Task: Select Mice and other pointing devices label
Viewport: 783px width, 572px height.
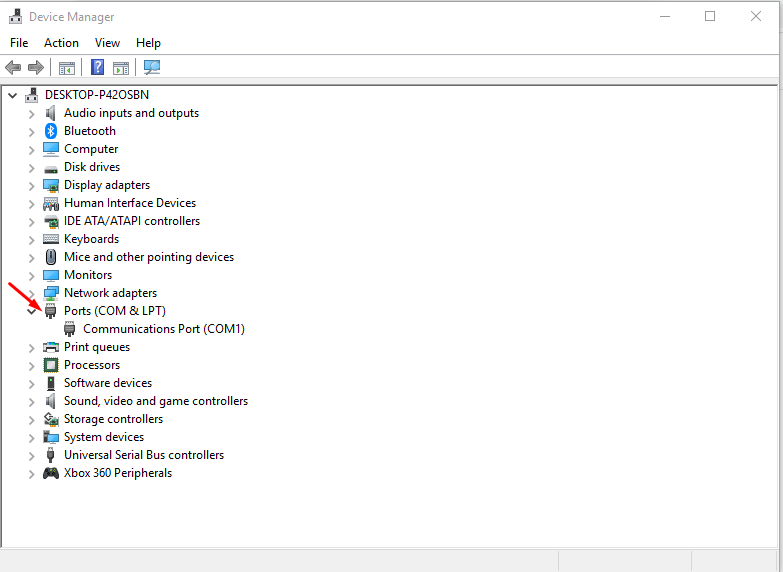Action: tap(149, 257)
